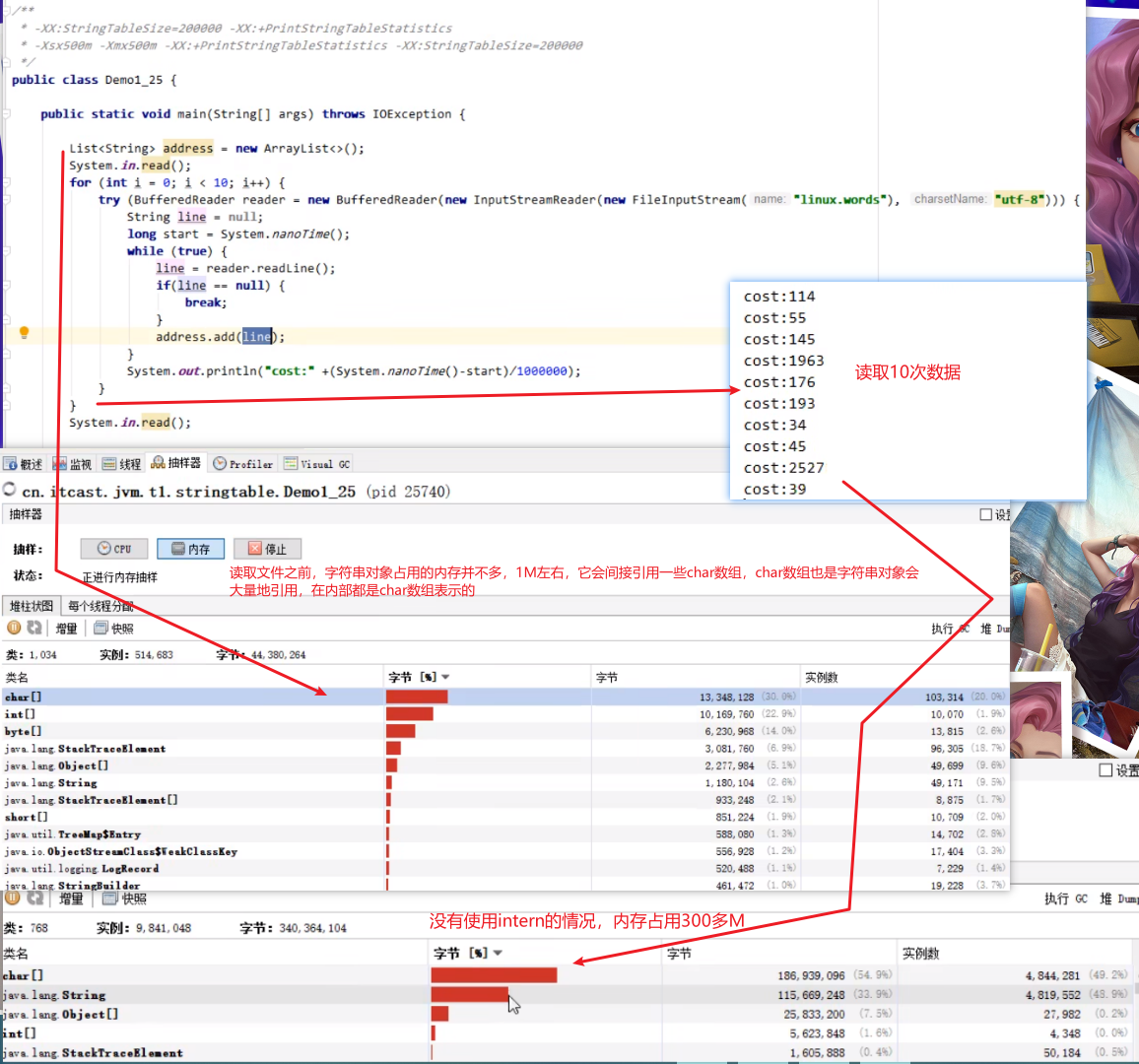Click the char[] usage bar in the lower table

[494, 974]
